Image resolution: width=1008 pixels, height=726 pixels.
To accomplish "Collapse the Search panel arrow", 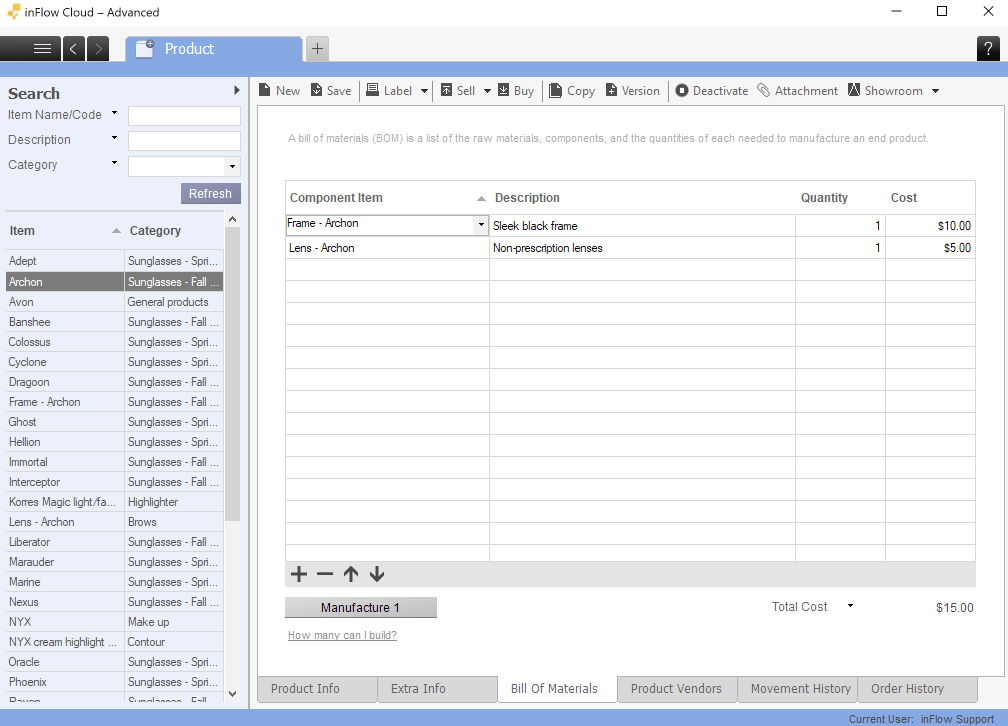I will tap(237, 91).
